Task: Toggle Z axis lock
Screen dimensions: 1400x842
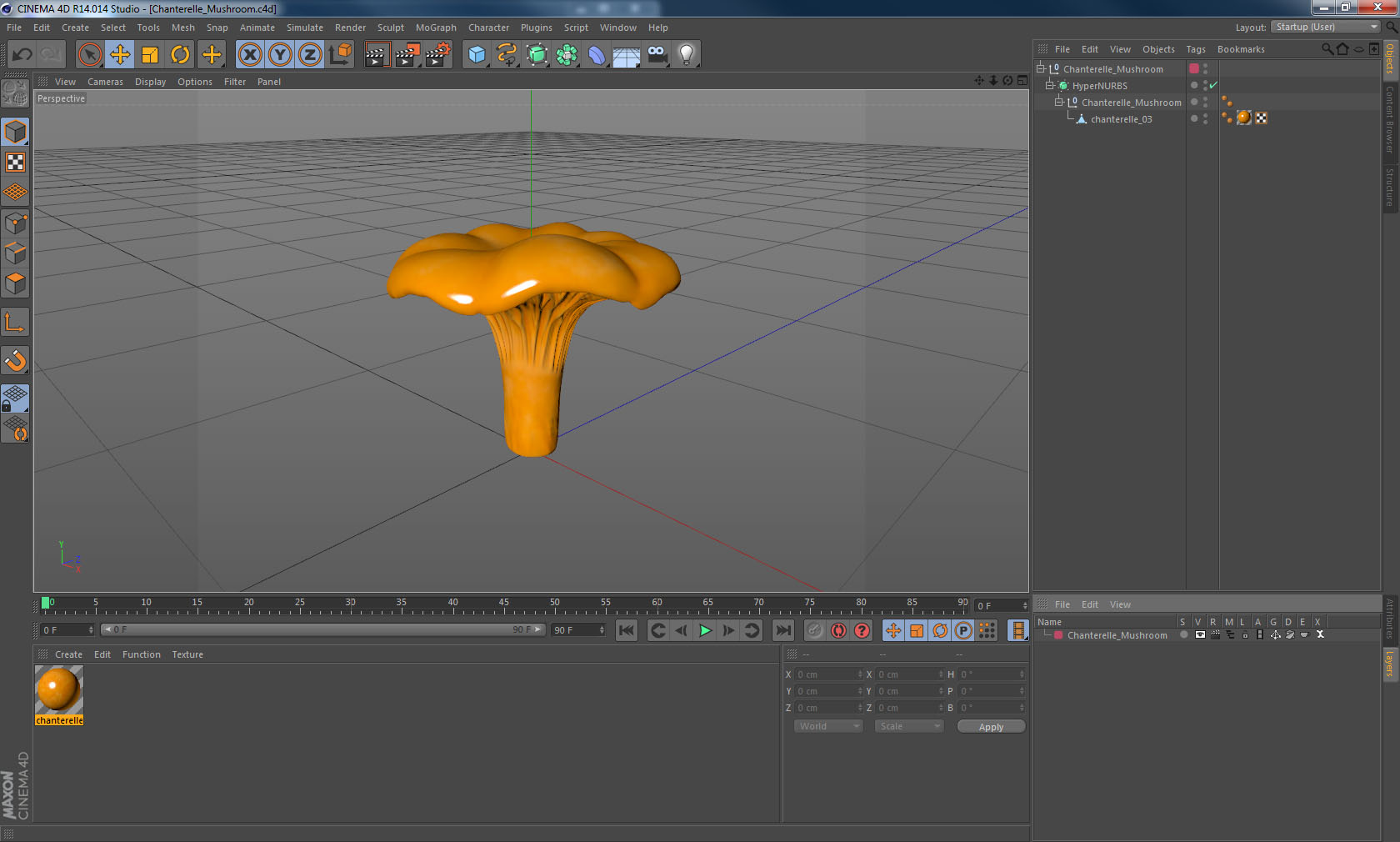Action: click(x=310, y=55)
